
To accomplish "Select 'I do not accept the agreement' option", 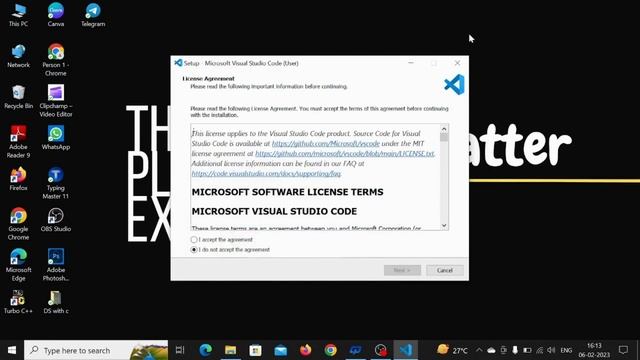I will click(x=194, y=249).
